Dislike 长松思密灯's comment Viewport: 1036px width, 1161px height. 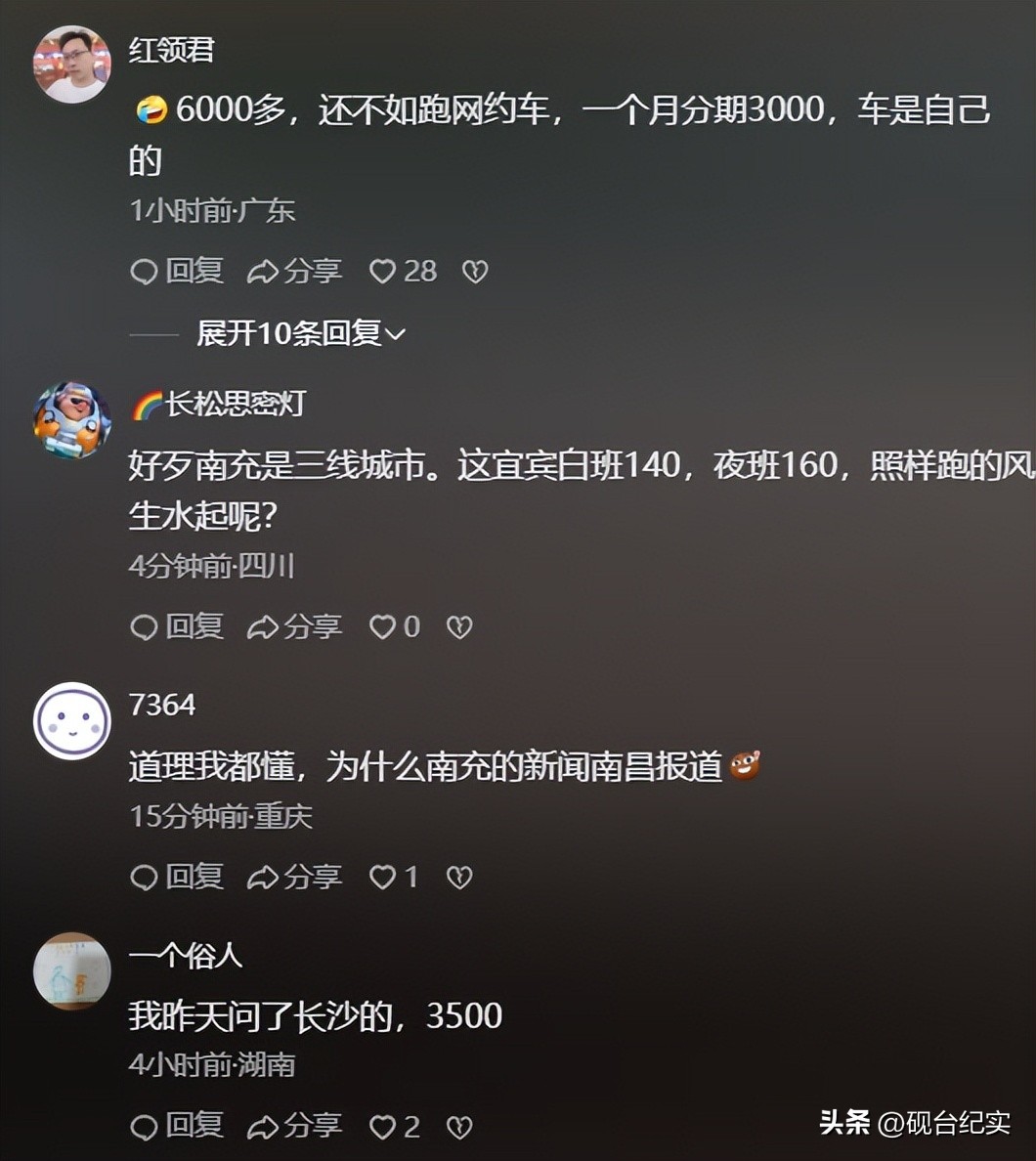459,627
